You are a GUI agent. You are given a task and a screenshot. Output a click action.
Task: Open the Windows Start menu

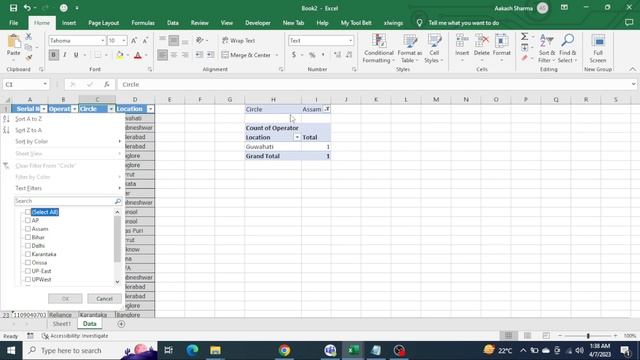pos(11,350)
